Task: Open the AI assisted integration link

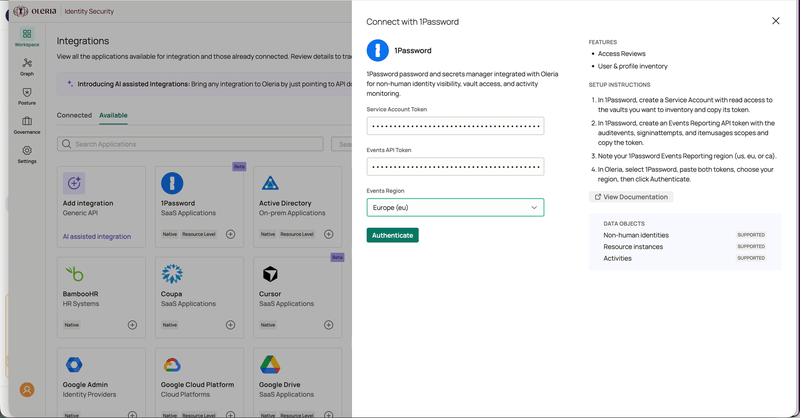Action: pyautogui.click(x=97, y=236)
